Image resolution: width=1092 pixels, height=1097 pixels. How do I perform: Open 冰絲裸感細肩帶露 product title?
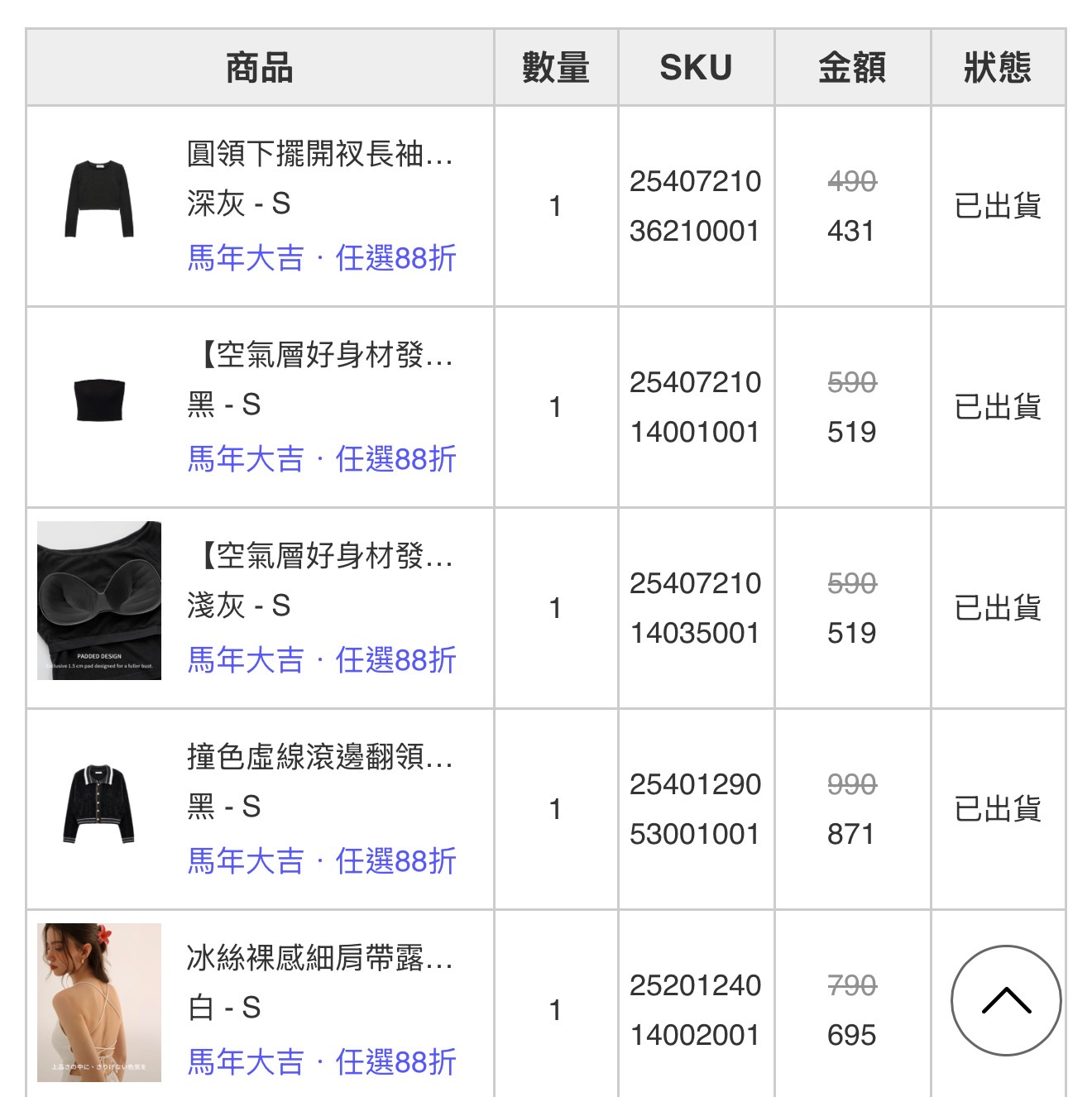click(x=320, y=958)
